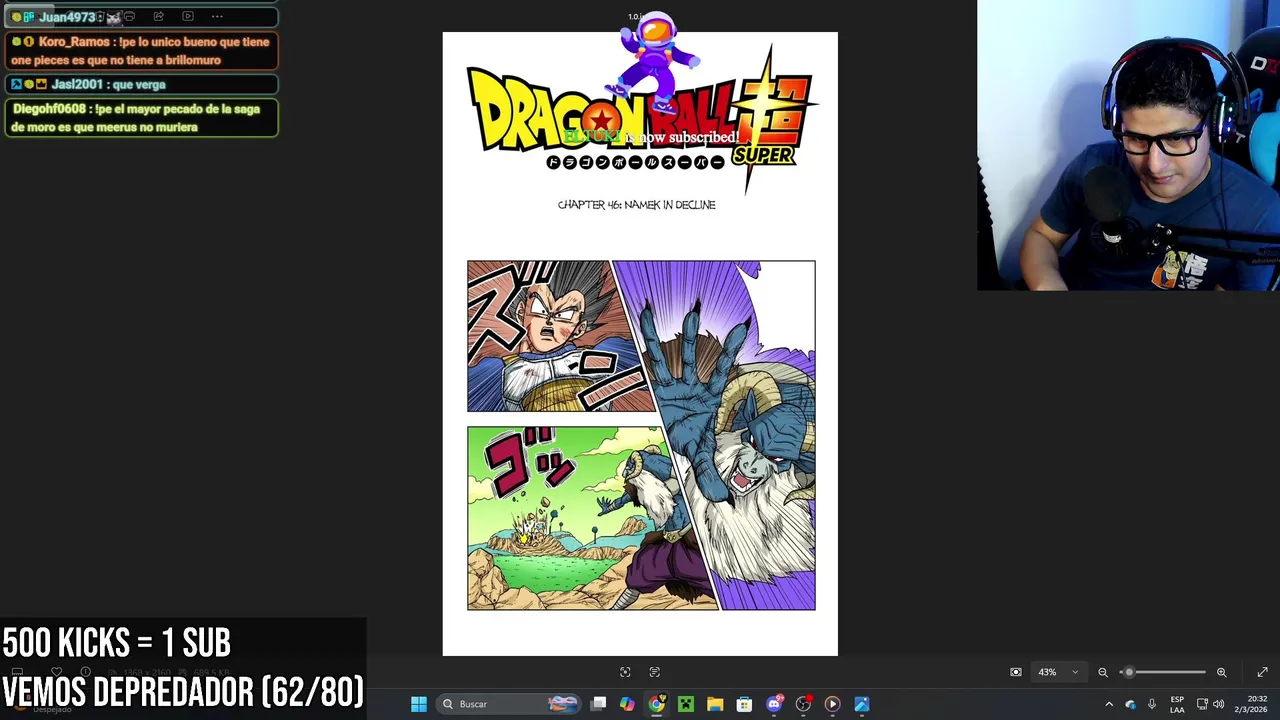Click the slideshow play icon in the top bar

point(188,16)
